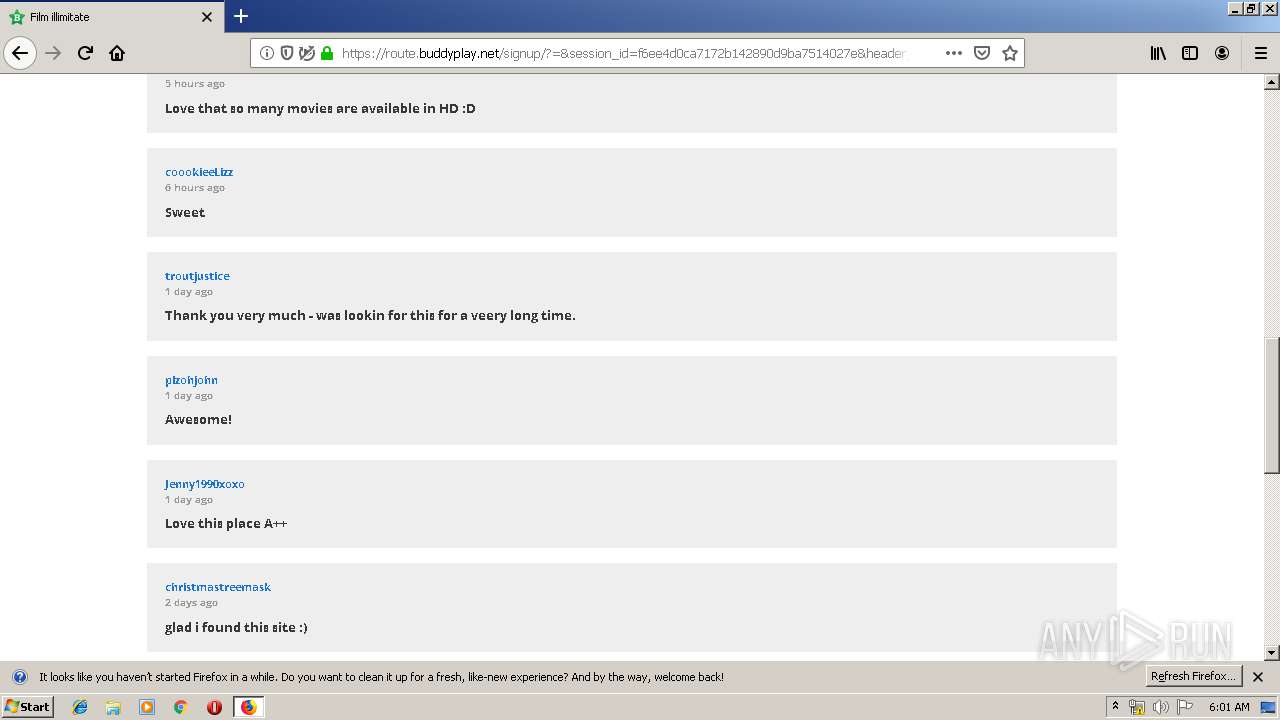Image resolution: width=1280 pixels, height=720 pixels.
Task: Open user profile christmastreemask
Action: (218, 587)
